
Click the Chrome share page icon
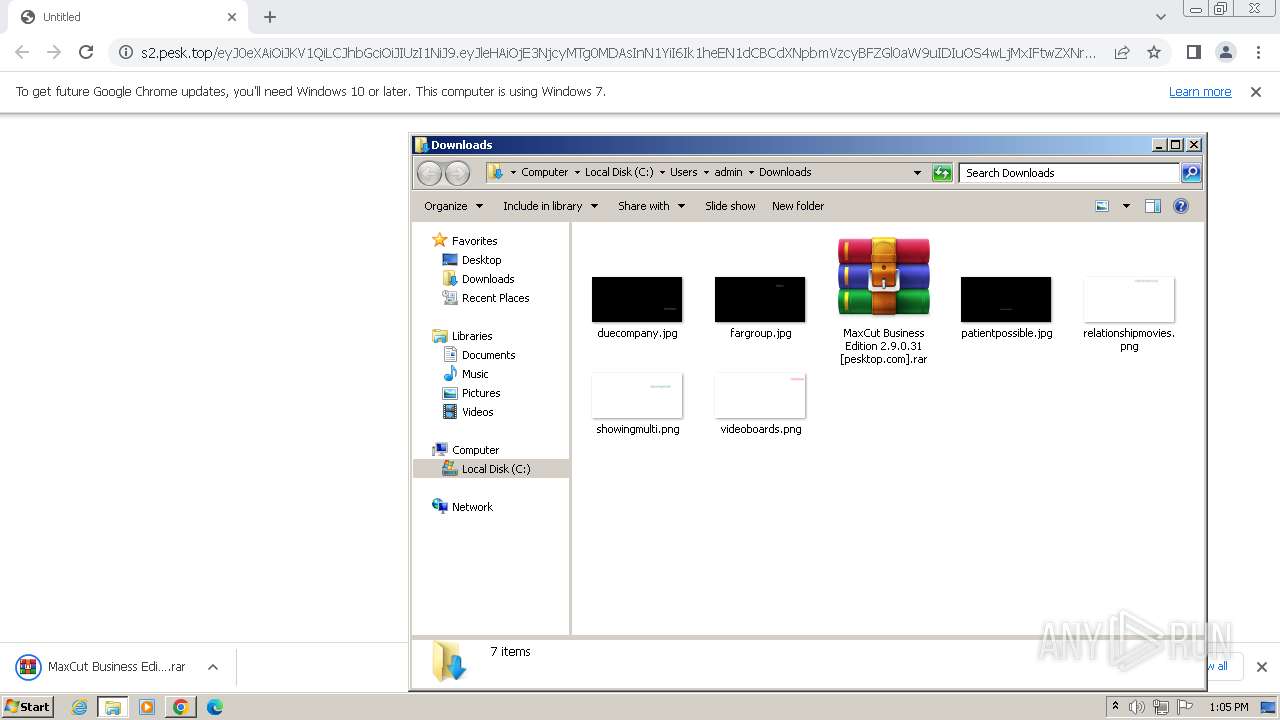pos(1122,52)
